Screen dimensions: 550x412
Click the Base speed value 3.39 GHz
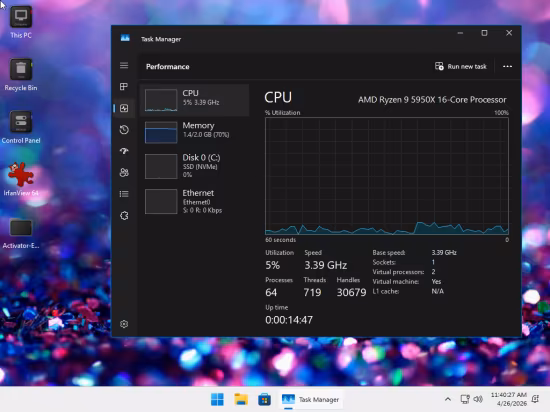click(444, 252)
